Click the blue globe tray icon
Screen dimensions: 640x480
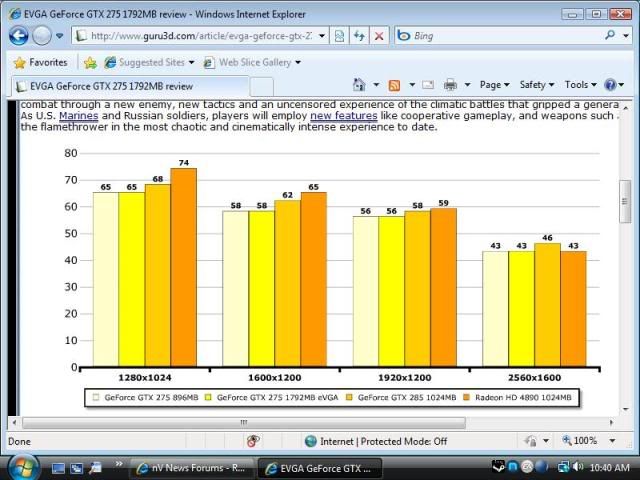pos(541,467)
